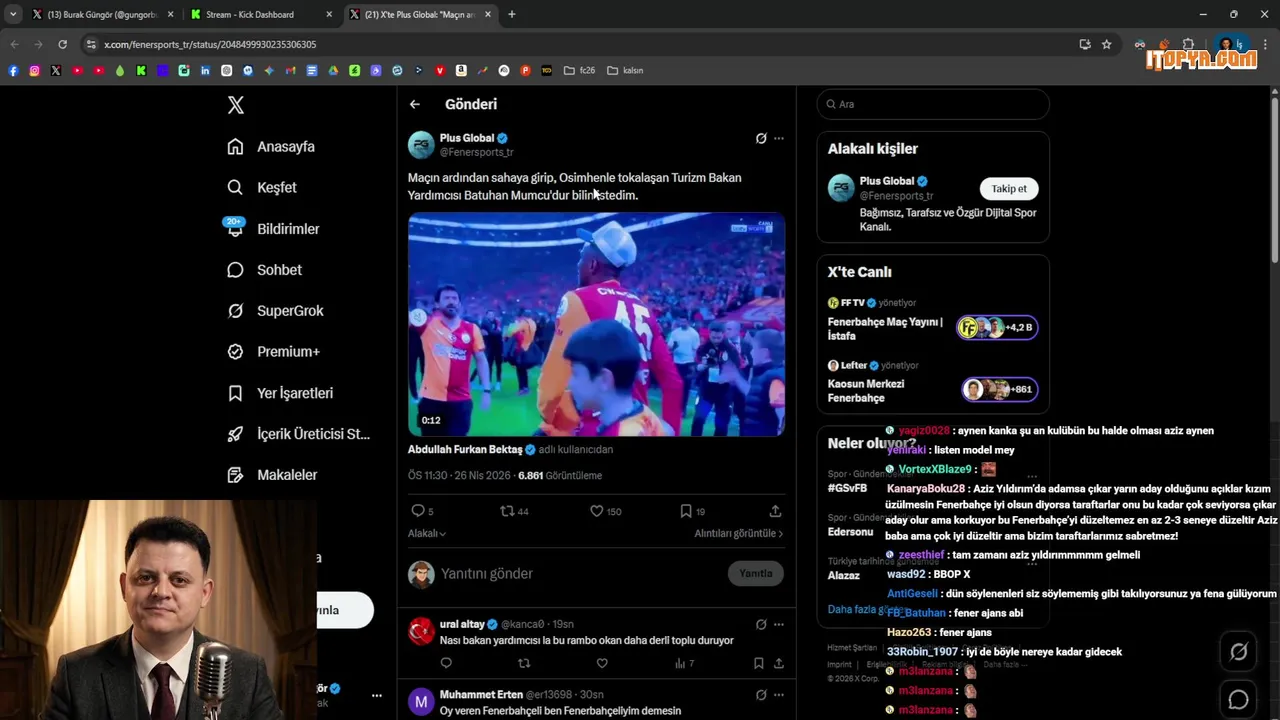Open Yer İşaretleri bookmarks
This screenshot has height=720, width=1280.
point(280,393)
